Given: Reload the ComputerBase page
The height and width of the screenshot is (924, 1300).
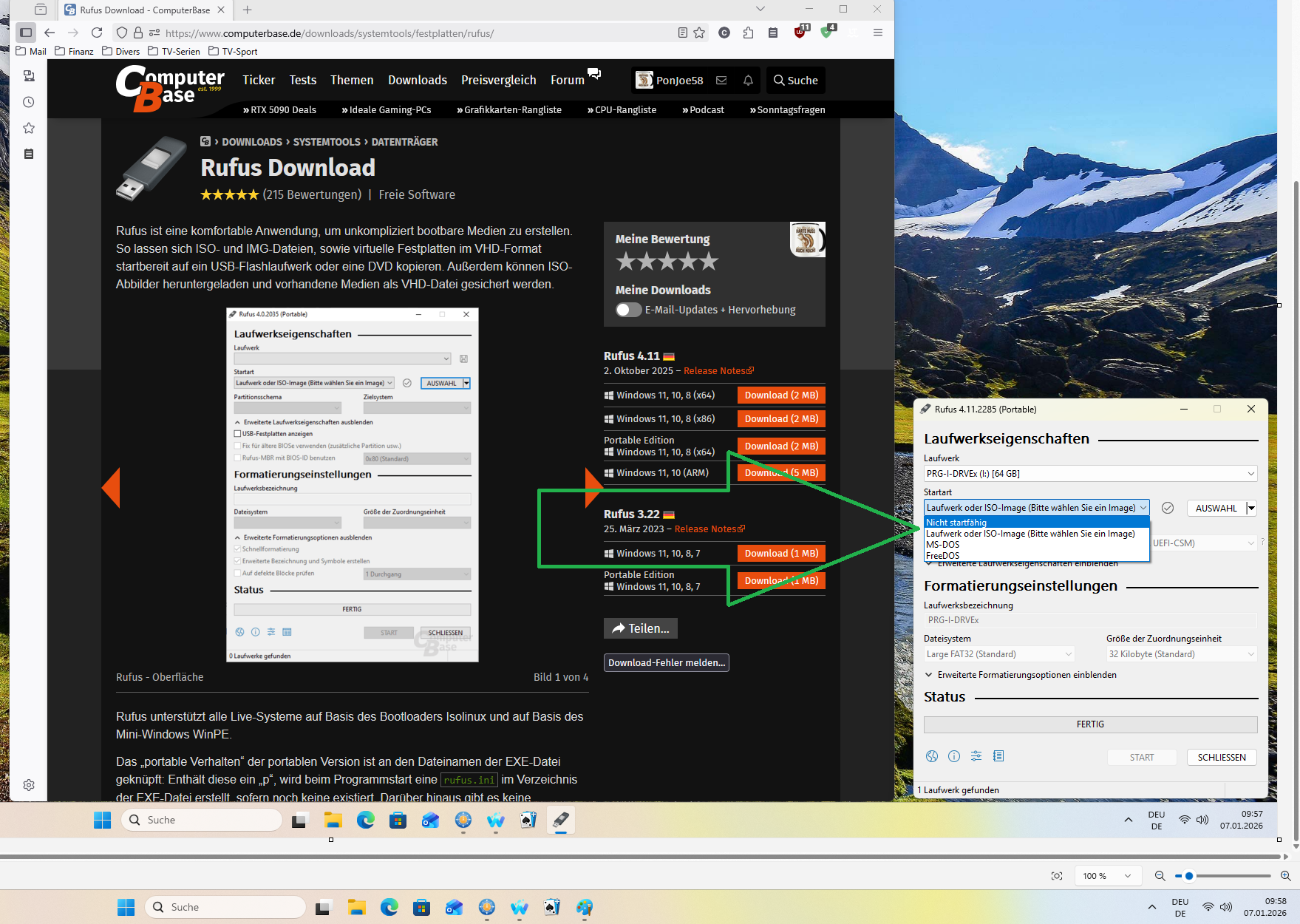Looking at the screenshot, I should pos(97,33).
